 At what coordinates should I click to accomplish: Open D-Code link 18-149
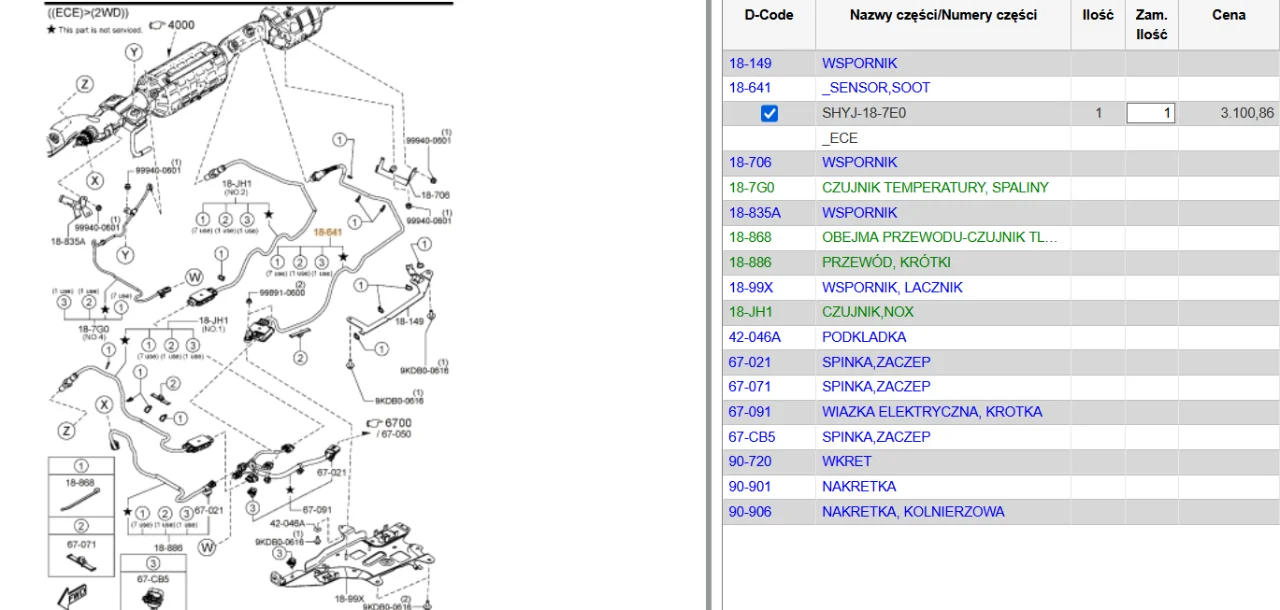749,63
